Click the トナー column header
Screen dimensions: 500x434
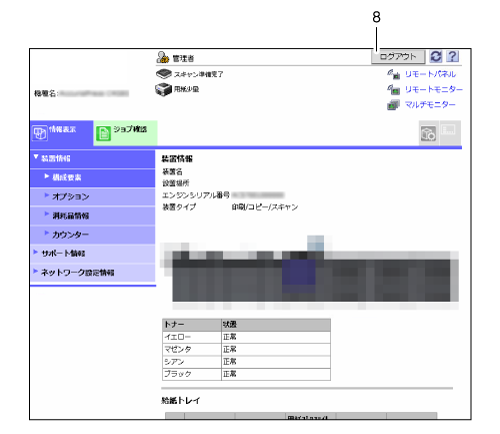(192, 325)
